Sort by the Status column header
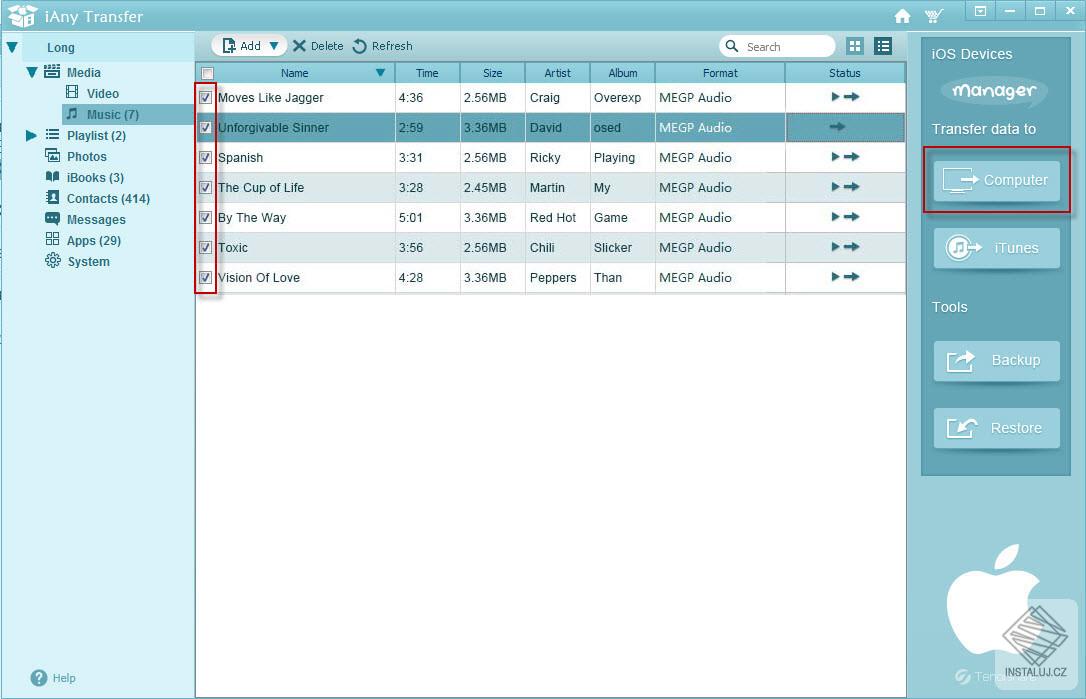 coord(845,73)
